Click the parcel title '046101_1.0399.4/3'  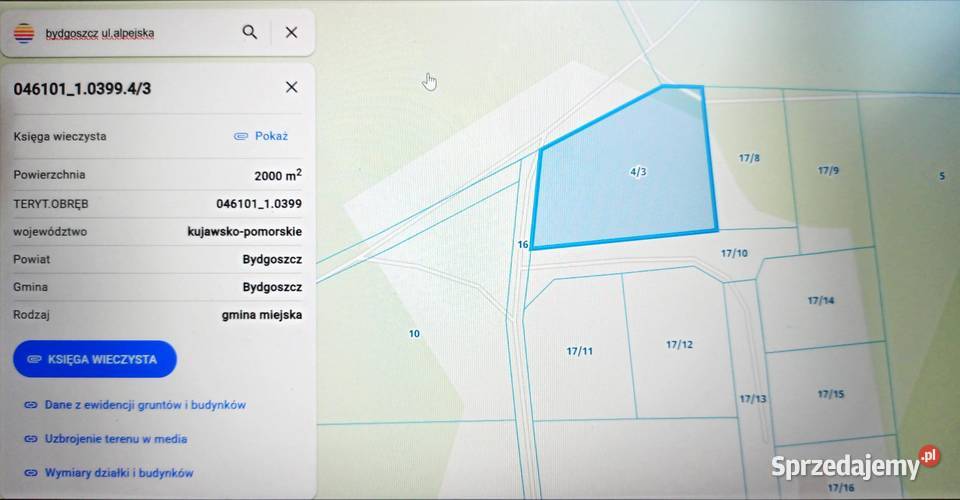(82, 89)
